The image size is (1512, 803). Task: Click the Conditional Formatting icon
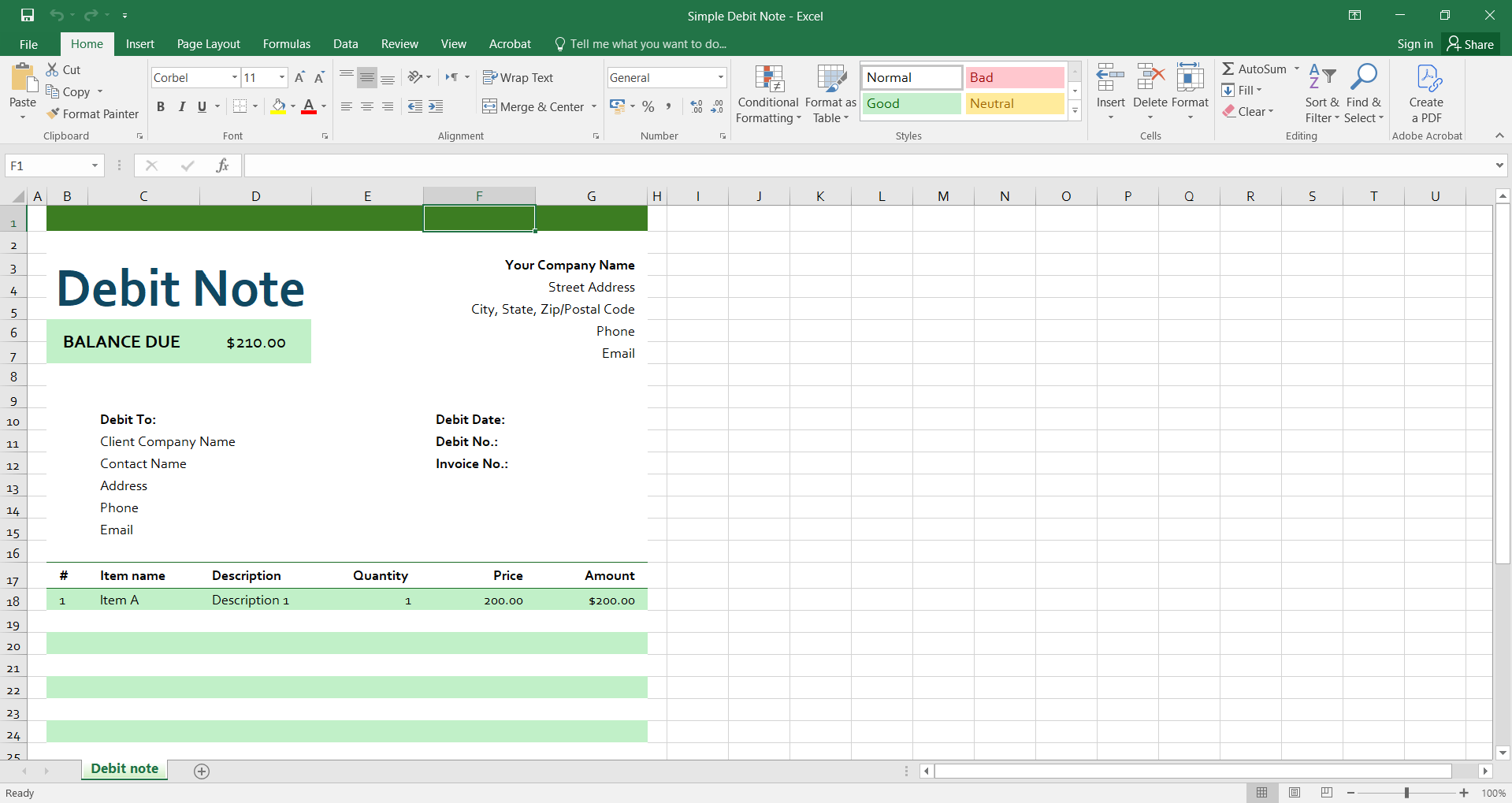[x=768, y=79]
